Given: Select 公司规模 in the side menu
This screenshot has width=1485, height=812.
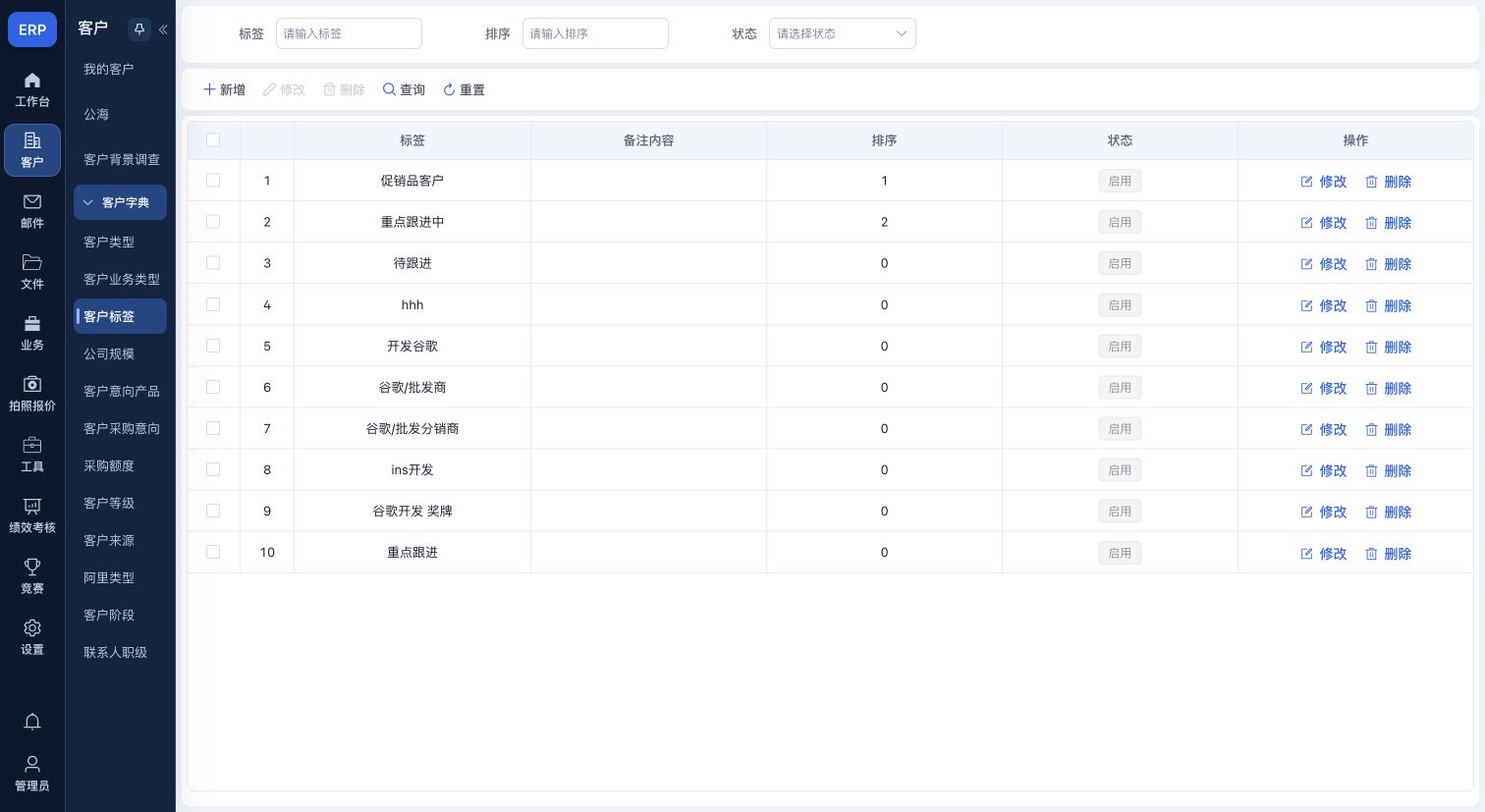Looking at the screenshot, I should coord(109,353).
